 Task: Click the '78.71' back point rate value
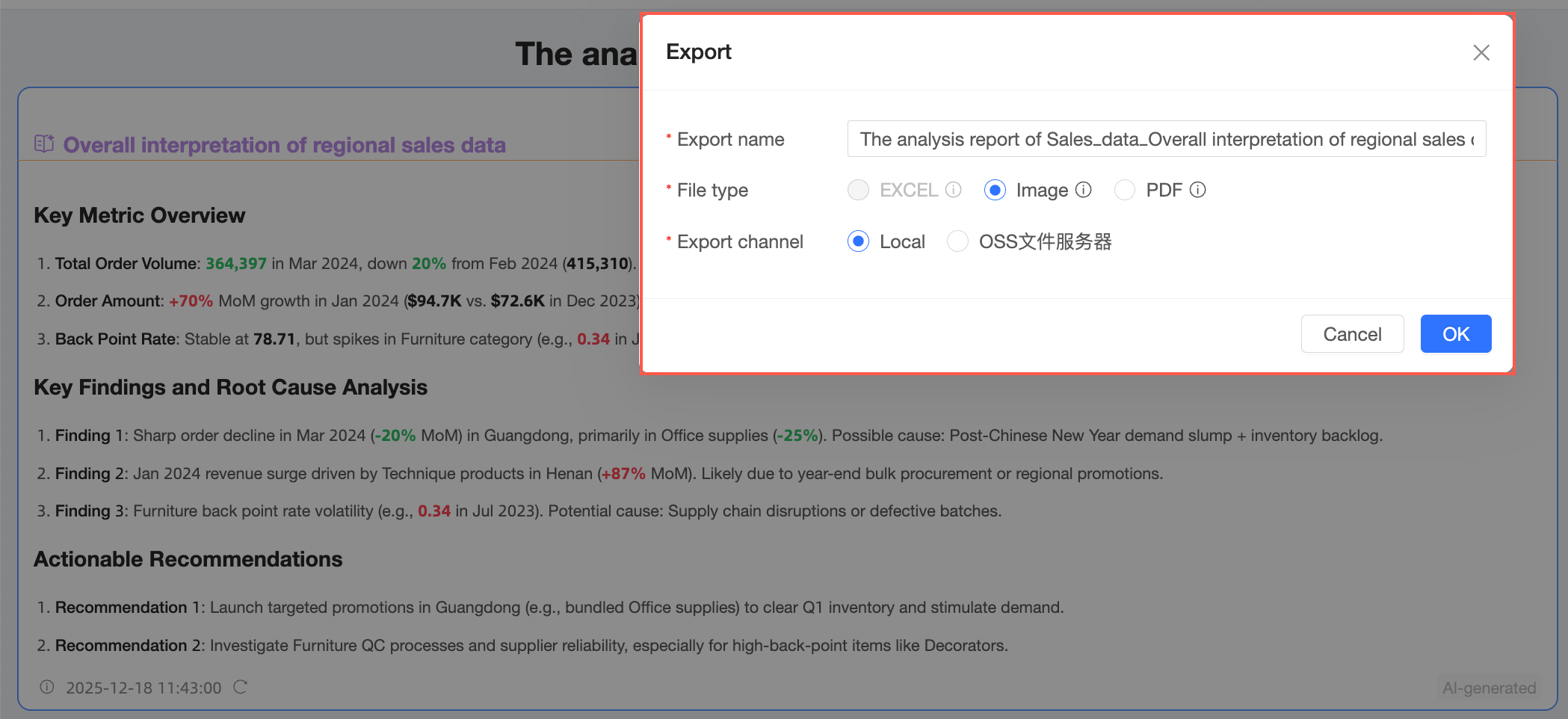tap(274, 339)
